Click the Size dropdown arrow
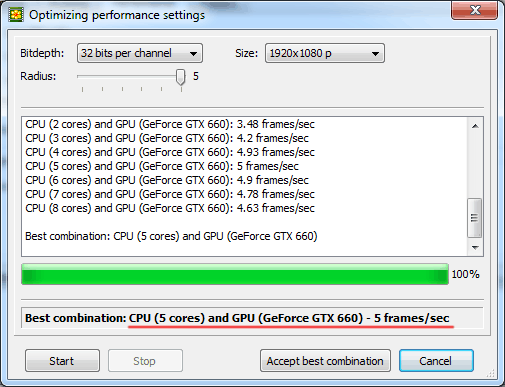The height and width of the screenshot is (387, 505). [x=375, y=54]
